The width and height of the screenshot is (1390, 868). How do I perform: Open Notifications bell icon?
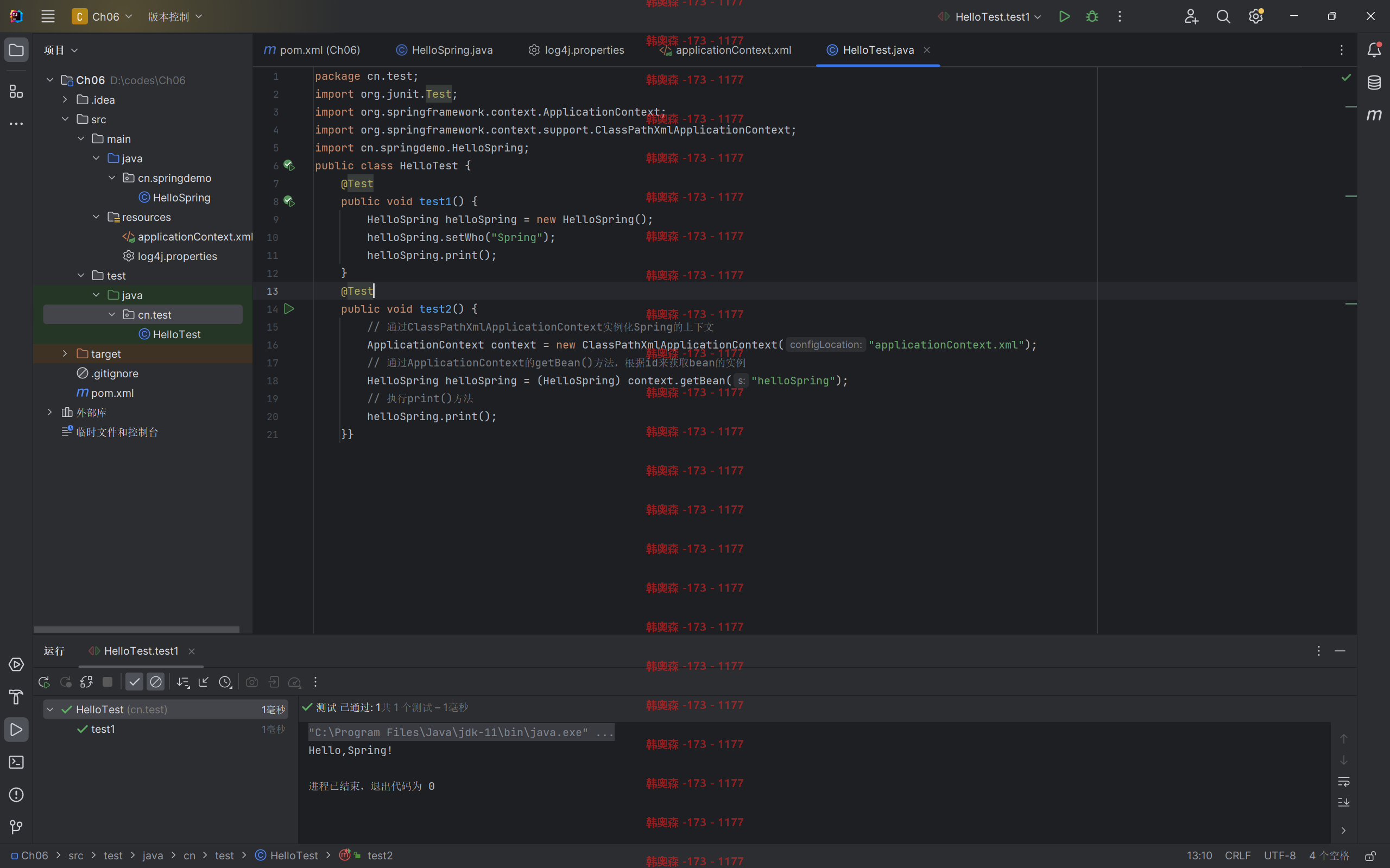click(1373, 50)
